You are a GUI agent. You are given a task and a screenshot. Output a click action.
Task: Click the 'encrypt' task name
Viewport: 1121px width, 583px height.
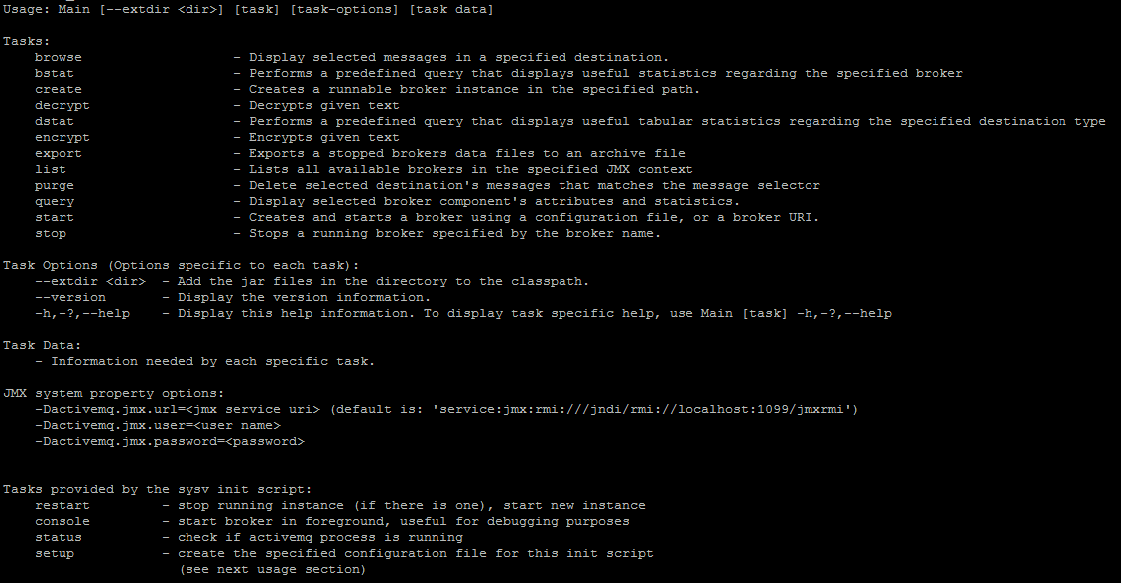(62, 137)
